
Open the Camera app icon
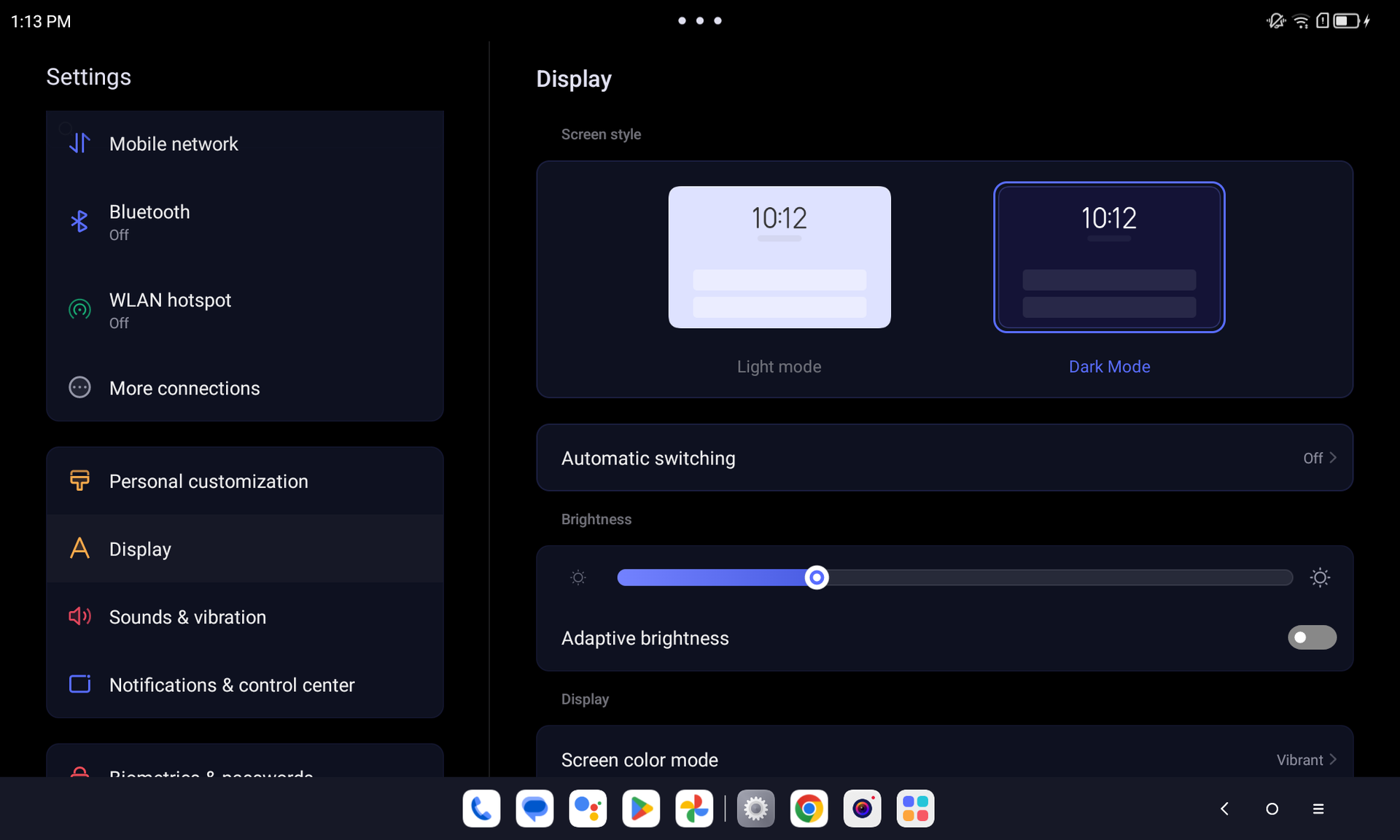pyautogui.click(x=862, y=809)
